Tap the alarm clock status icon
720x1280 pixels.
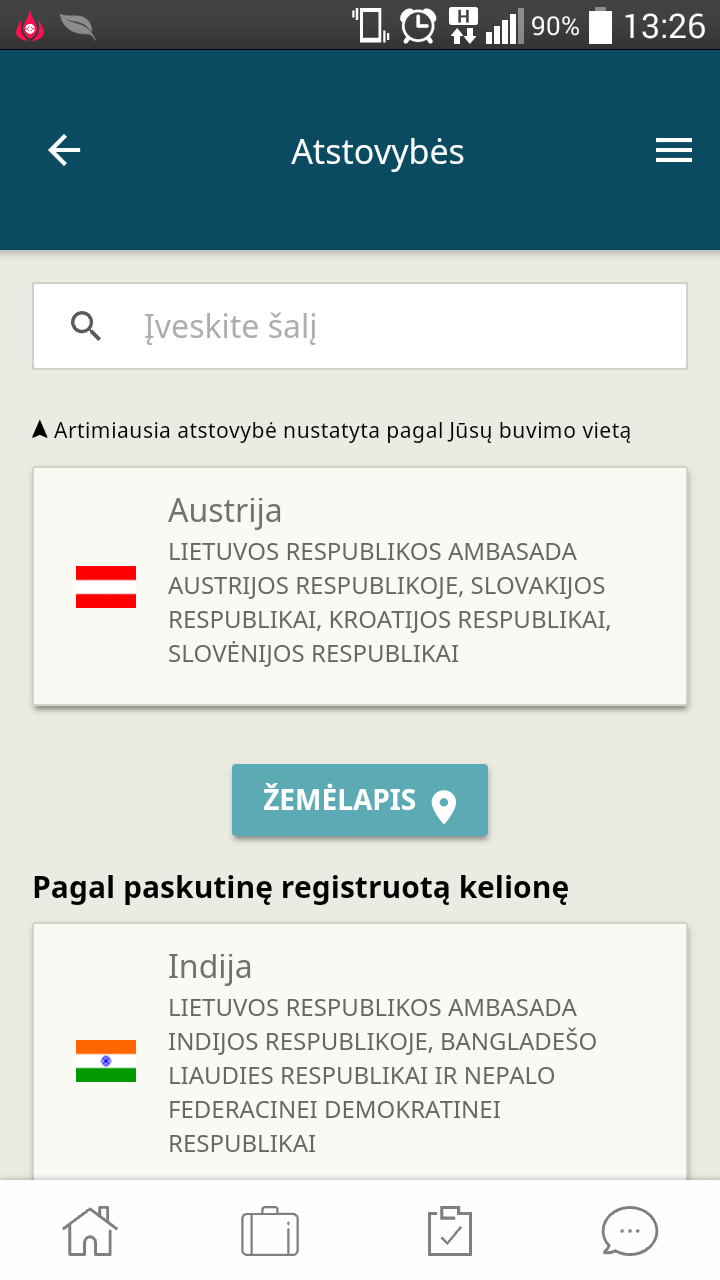pyautogui.click(x=419, y=25)
